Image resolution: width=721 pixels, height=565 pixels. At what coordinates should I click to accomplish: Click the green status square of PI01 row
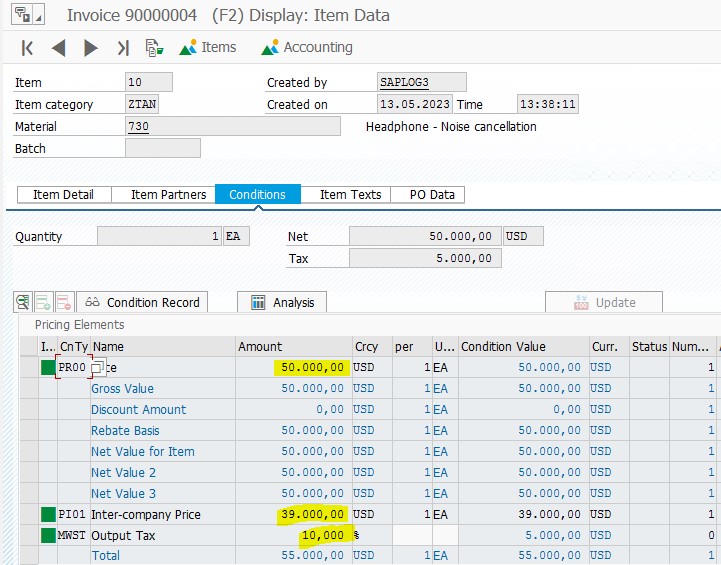(48, 514)
